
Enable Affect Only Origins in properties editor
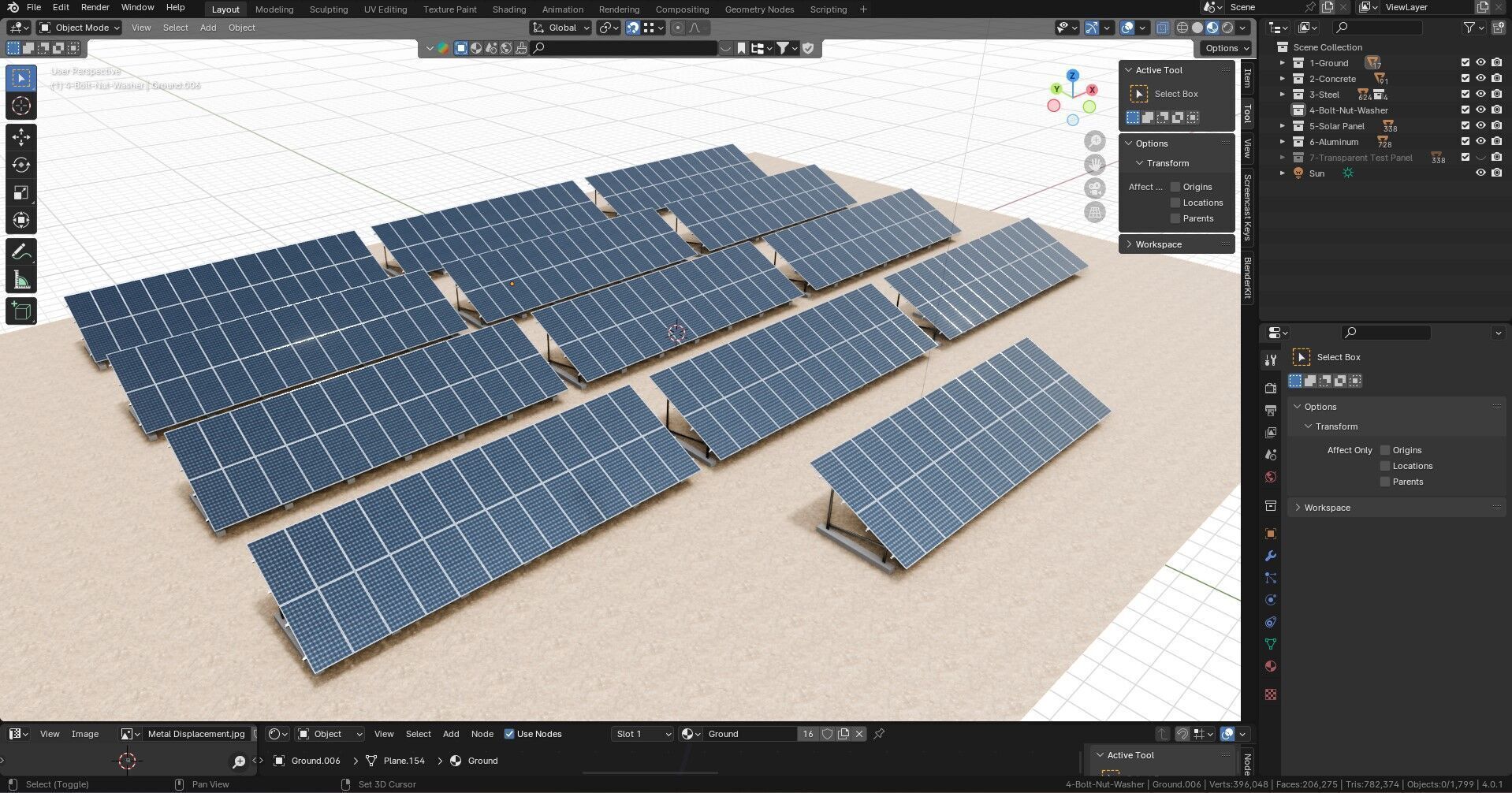click(1384, 450)
